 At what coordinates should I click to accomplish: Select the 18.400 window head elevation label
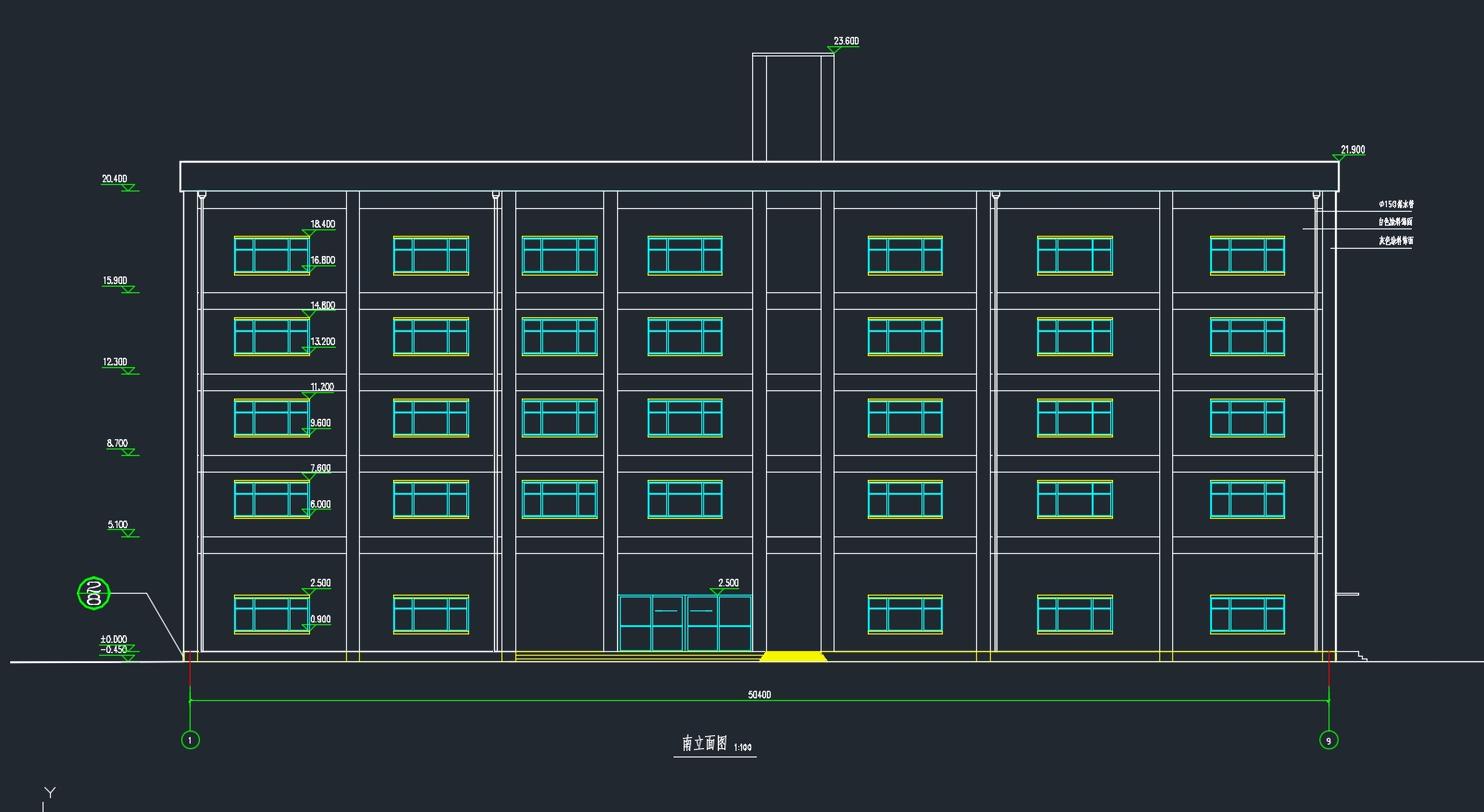[x=323, y=225]
